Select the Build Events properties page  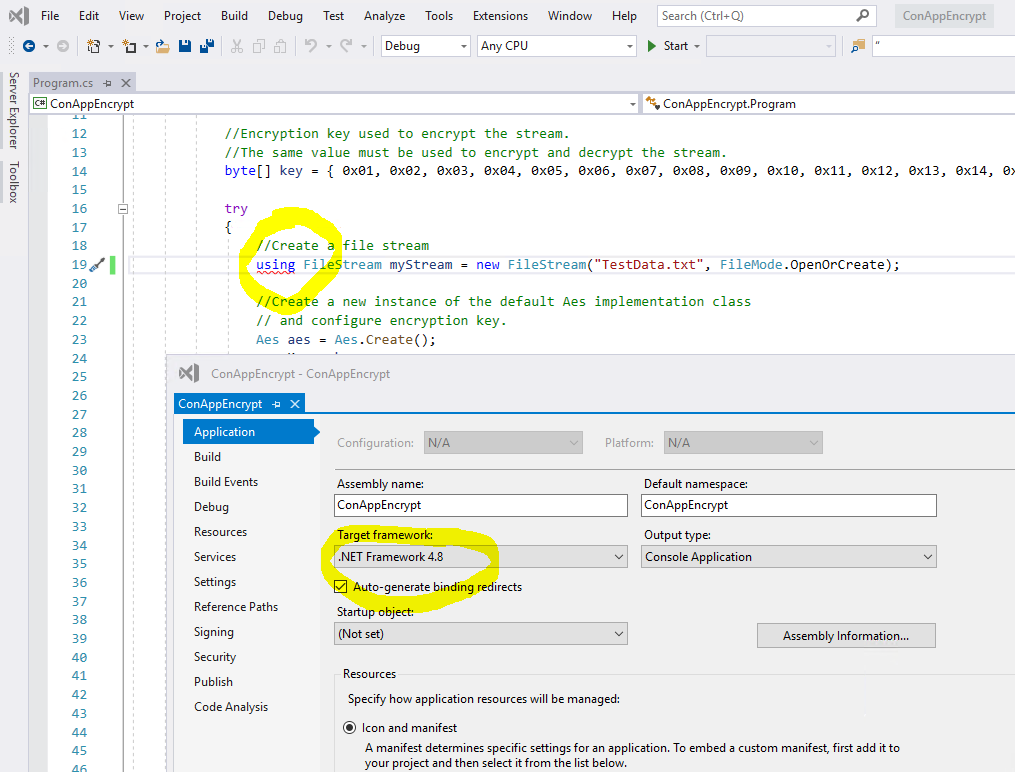pyautogui.click(x=226, y=481)
